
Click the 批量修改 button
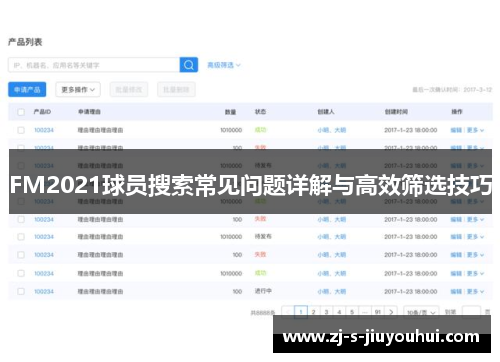[x=129, y=89]
